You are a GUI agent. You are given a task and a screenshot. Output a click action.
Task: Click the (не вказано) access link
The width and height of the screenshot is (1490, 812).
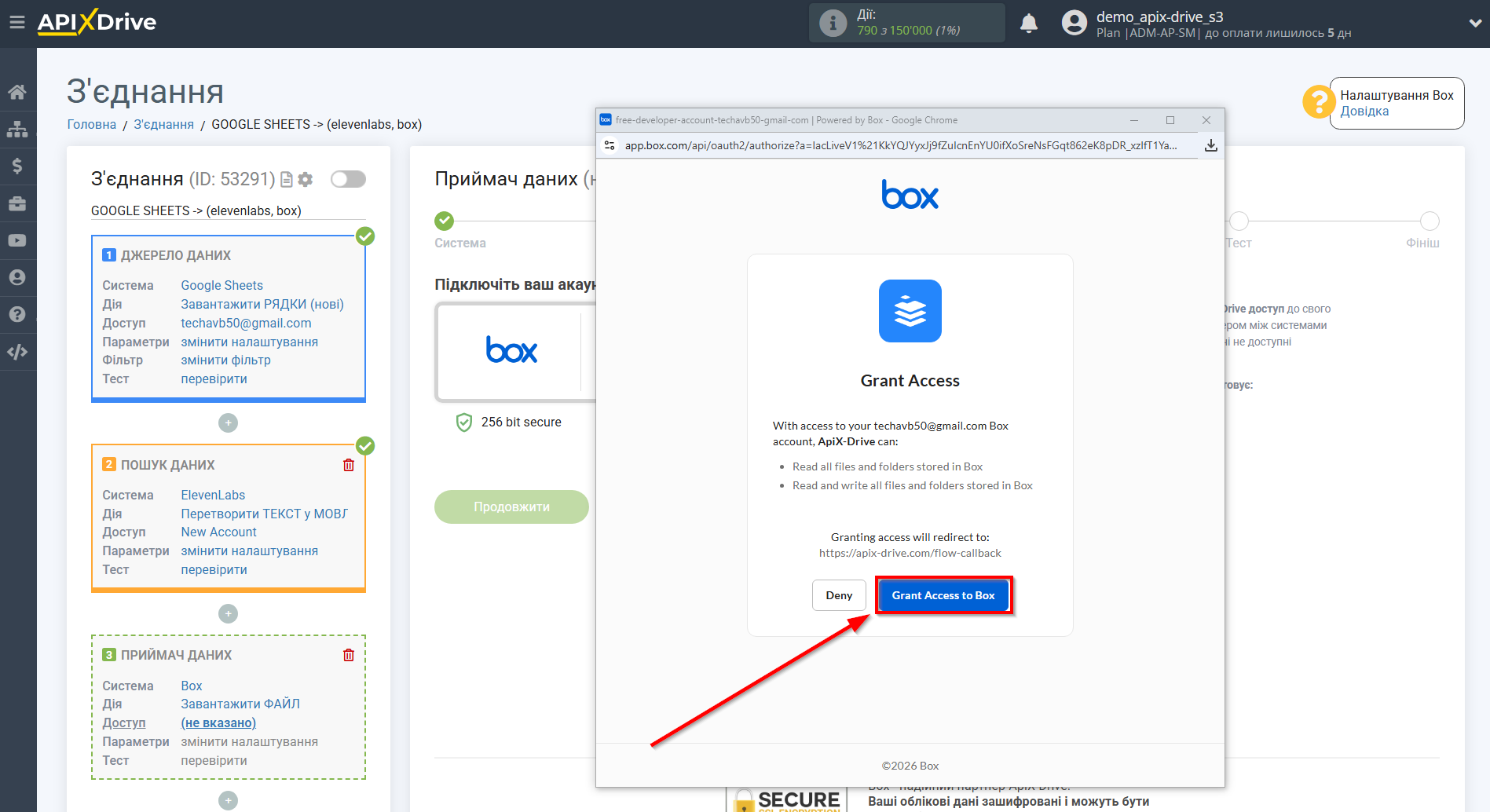coord(218,722)
